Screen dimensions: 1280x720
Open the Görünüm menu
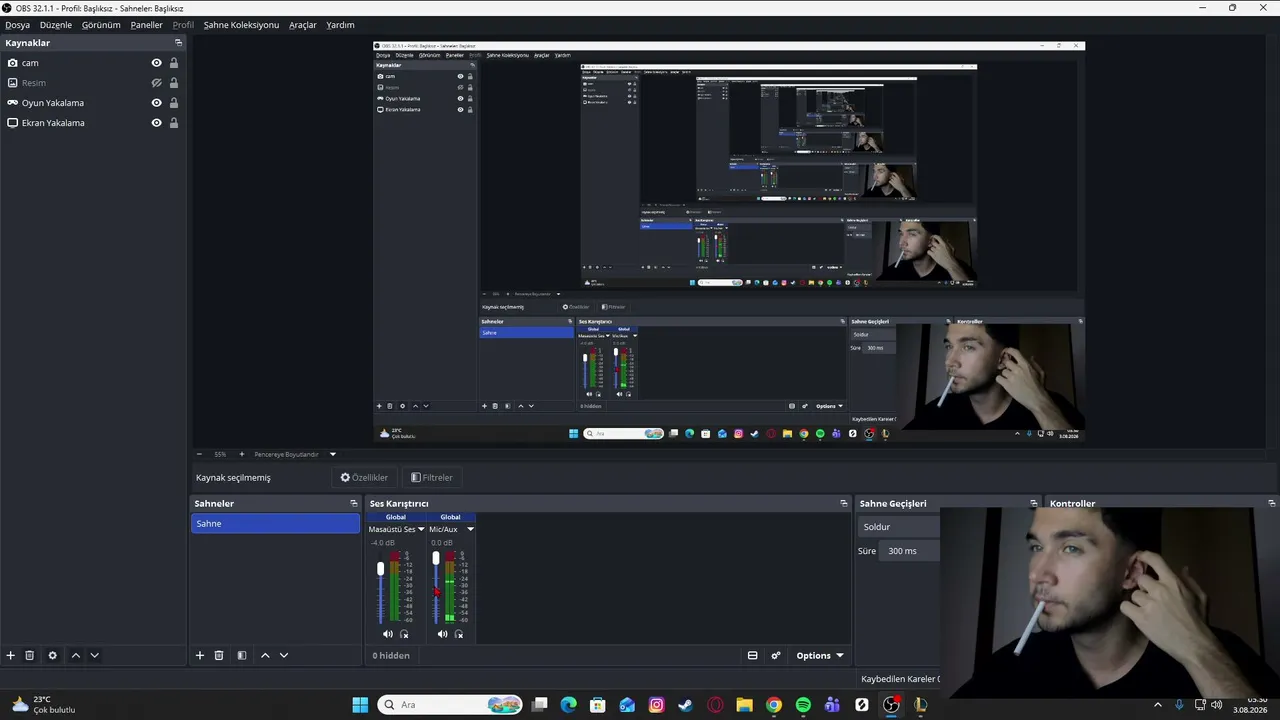point(101,25)
